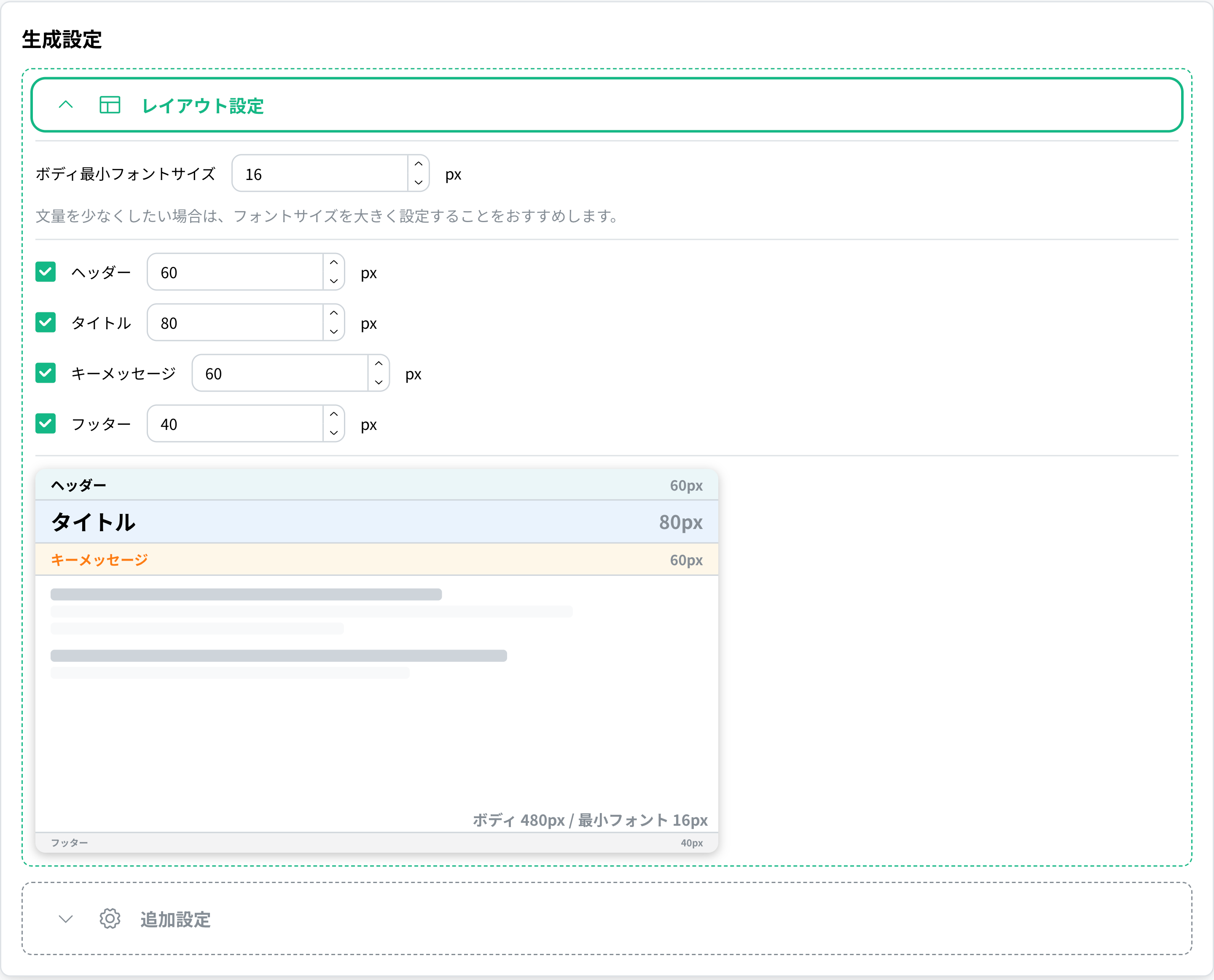Collapse レイアウト設定 section with the chevron
This screenshot has width=1214, height=980.
click(x=65, y=105)
